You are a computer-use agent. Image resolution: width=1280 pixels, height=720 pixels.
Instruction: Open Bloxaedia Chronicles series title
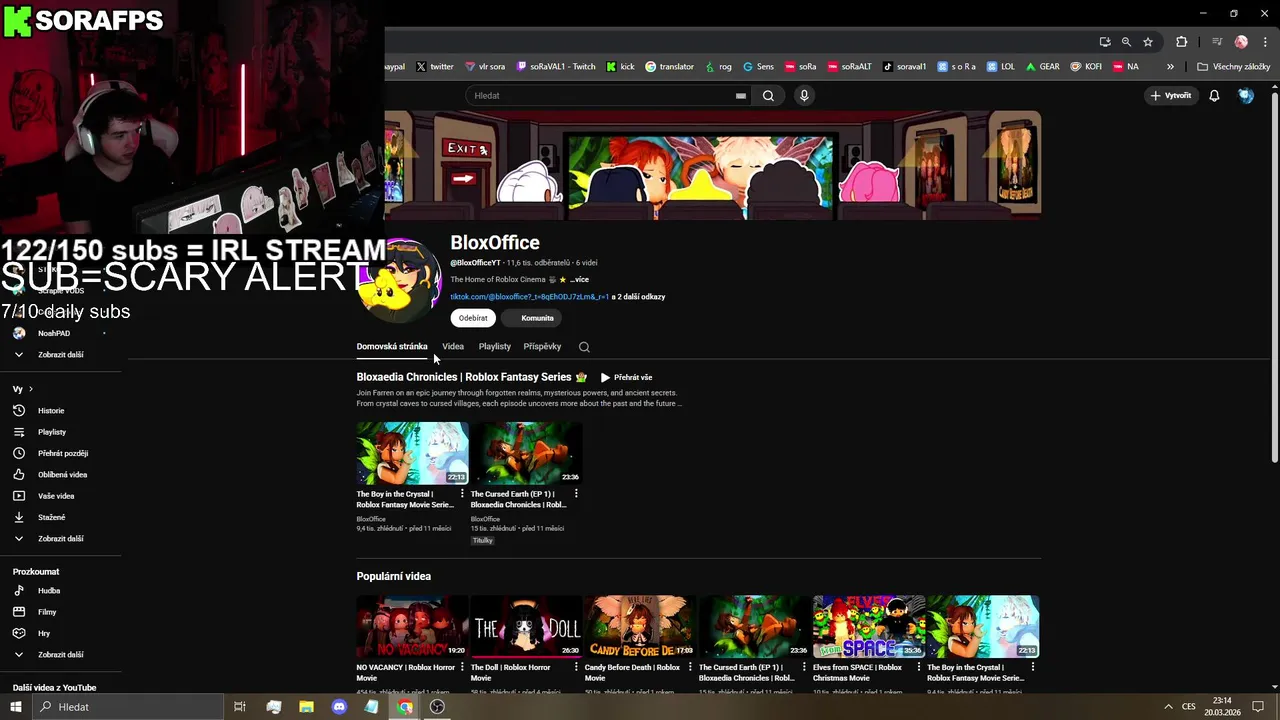[x=464, y=377]
